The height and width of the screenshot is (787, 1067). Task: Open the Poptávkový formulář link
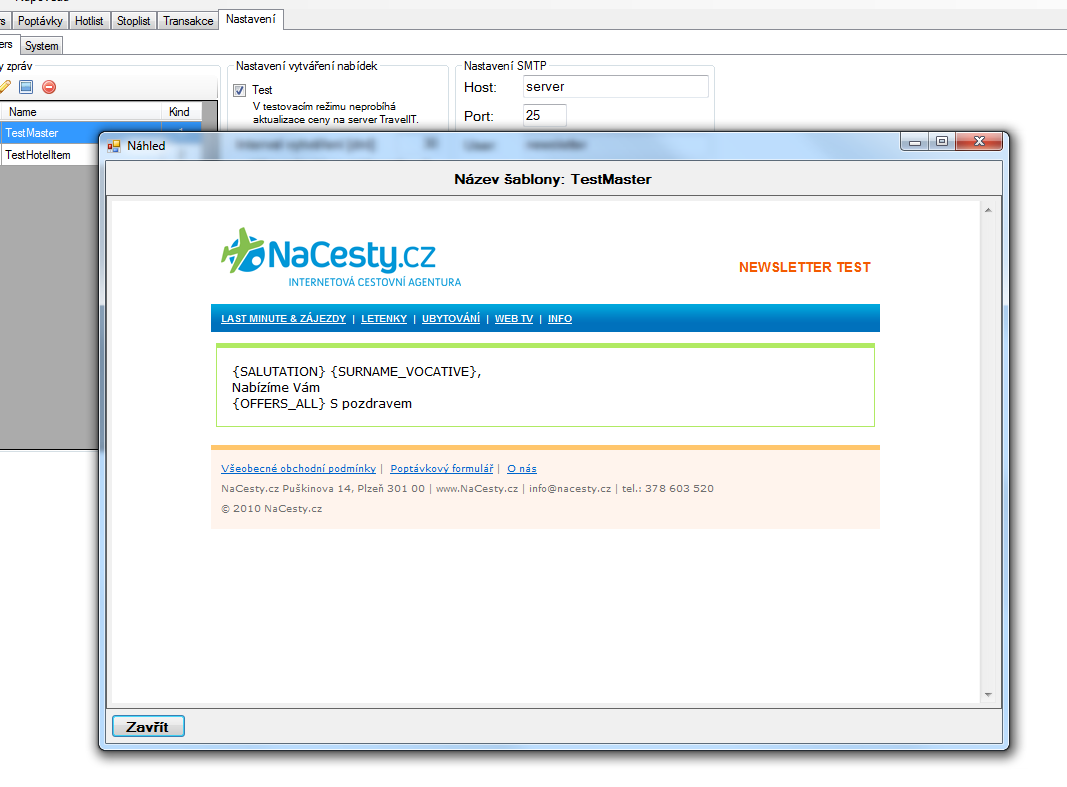tap(442, 469)
